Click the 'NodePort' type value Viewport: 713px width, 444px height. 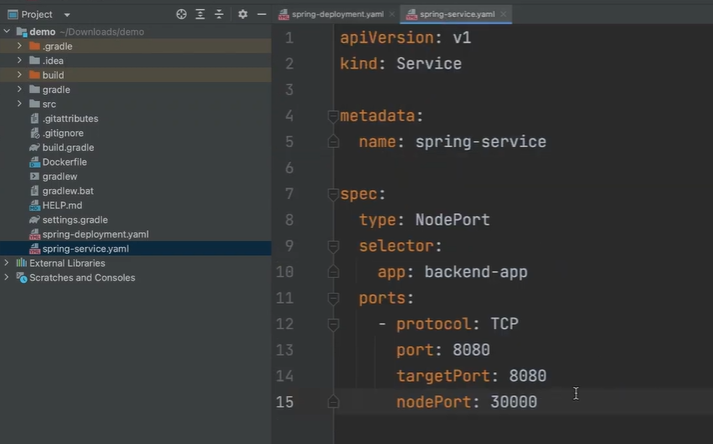(x=452, y=220)
